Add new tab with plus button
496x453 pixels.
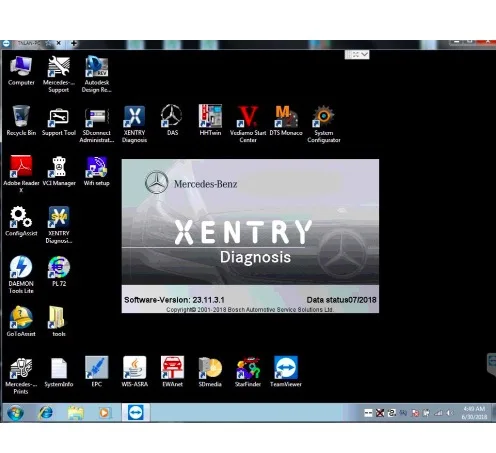74,43
